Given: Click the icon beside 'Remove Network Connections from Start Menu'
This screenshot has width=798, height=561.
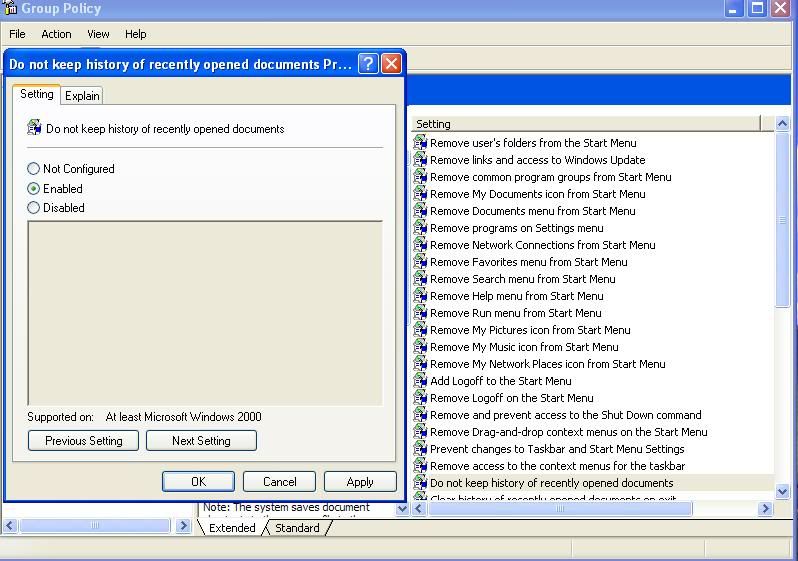Looking at the screenshot, I should click(420, 244).
